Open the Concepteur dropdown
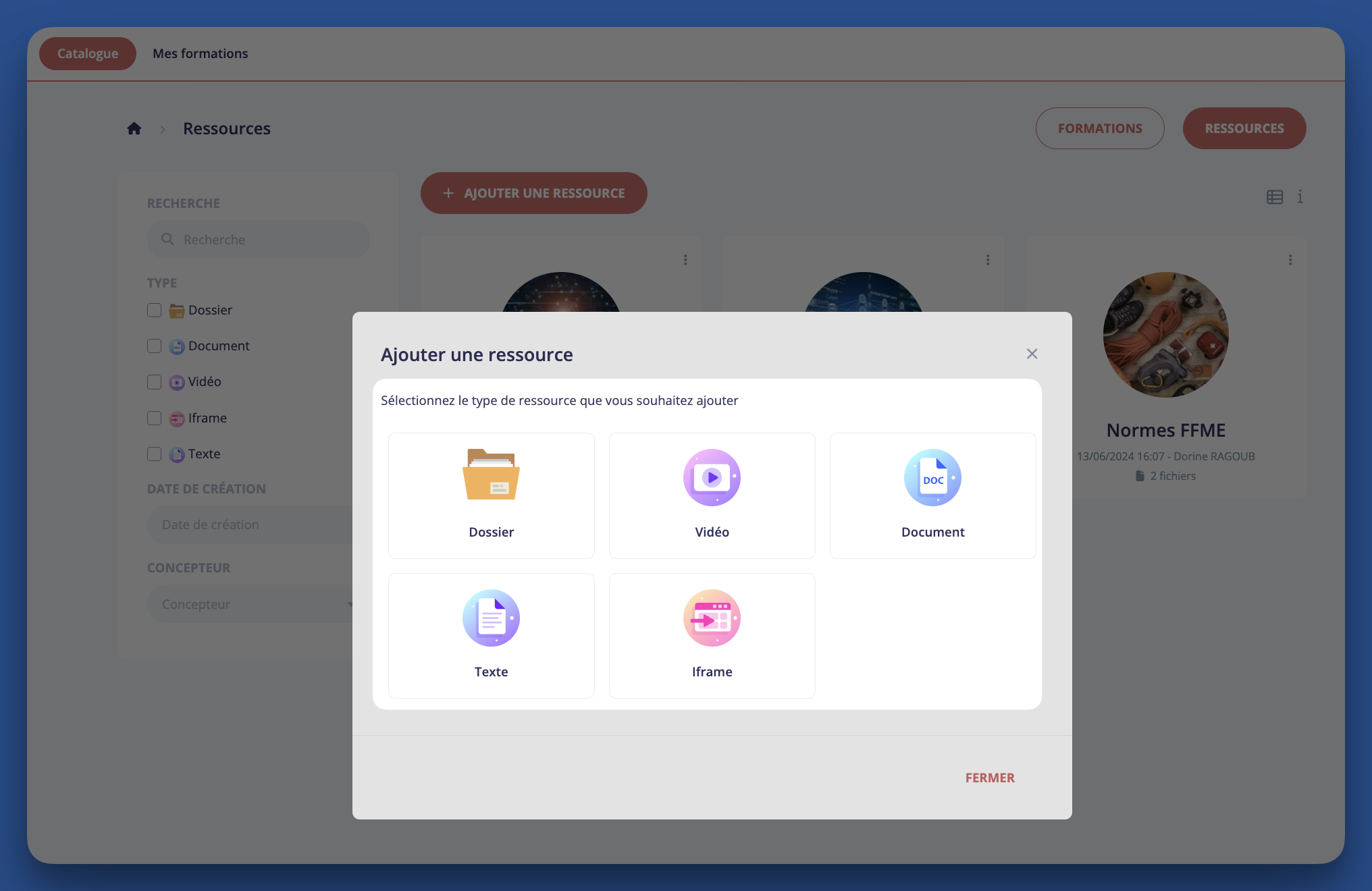The image size is (1372, 891). 250,604
